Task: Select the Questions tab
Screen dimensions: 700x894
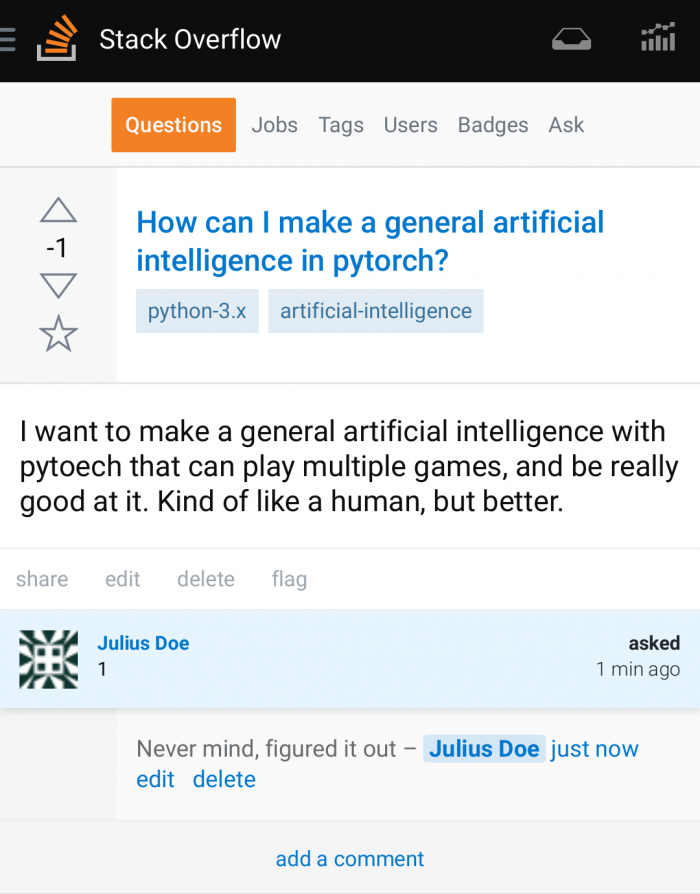Action: click(173, 125)
